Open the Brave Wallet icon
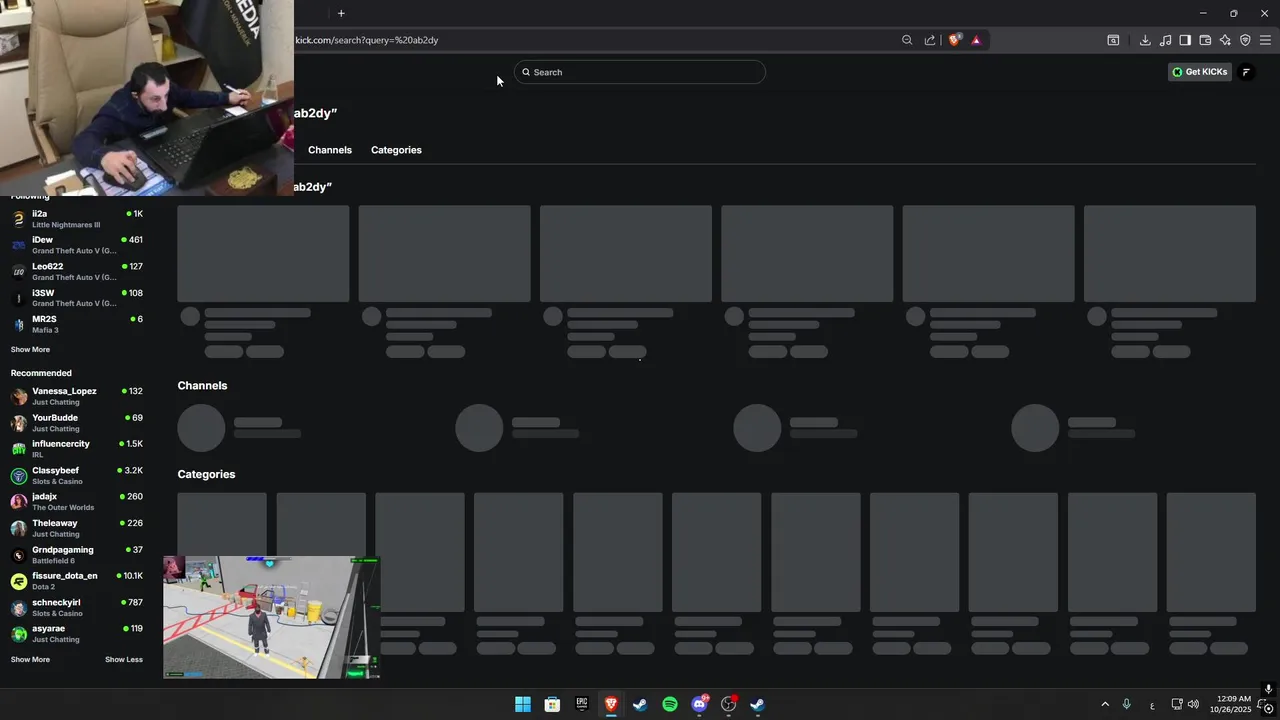Image resolution: width=1280 pixels, height=720 pixels. 1205,40
